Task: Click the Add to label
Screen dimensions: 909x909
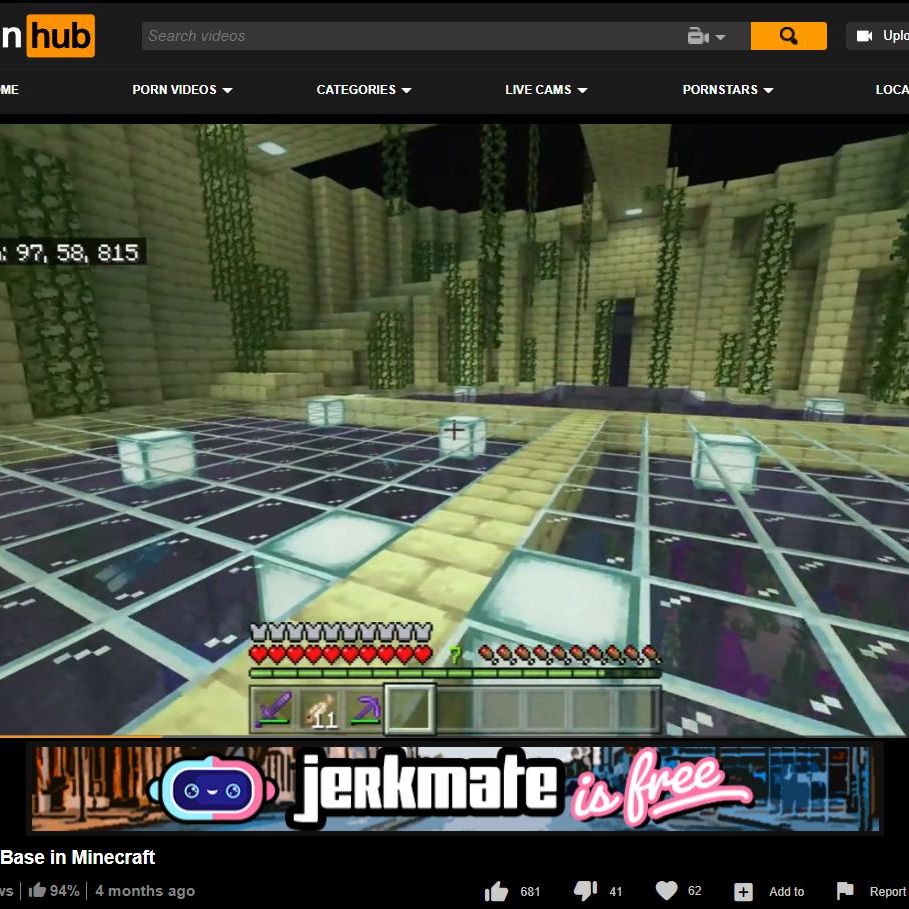Action: 786,892
